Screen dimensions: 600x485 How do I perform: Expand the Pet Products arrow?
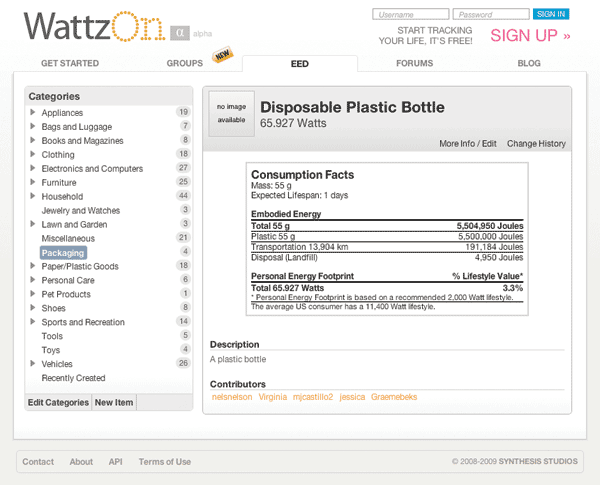tap(33, 294)
